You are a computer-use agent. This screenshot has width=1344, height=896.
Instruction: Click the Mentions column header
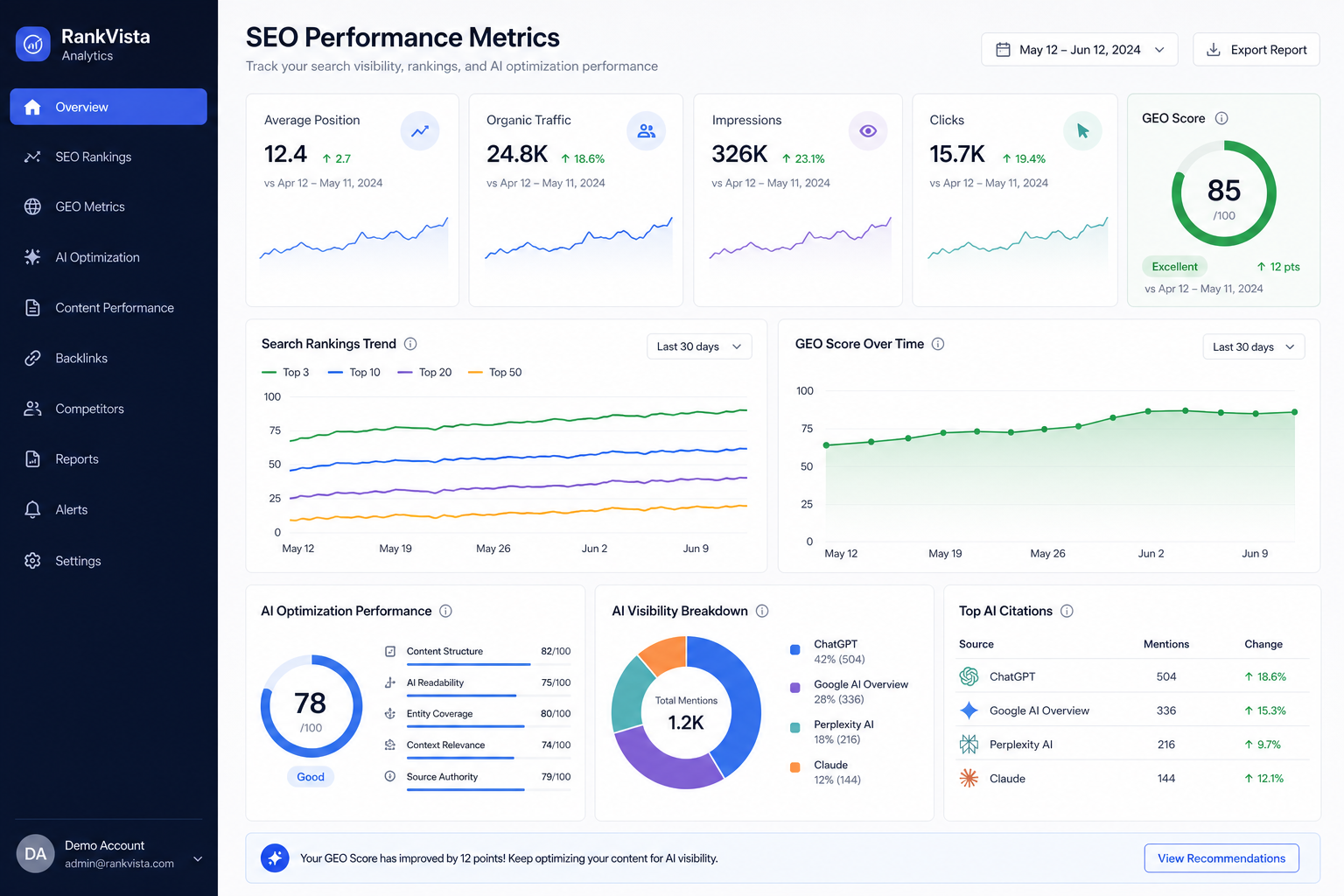click(x=1166, y=644)
